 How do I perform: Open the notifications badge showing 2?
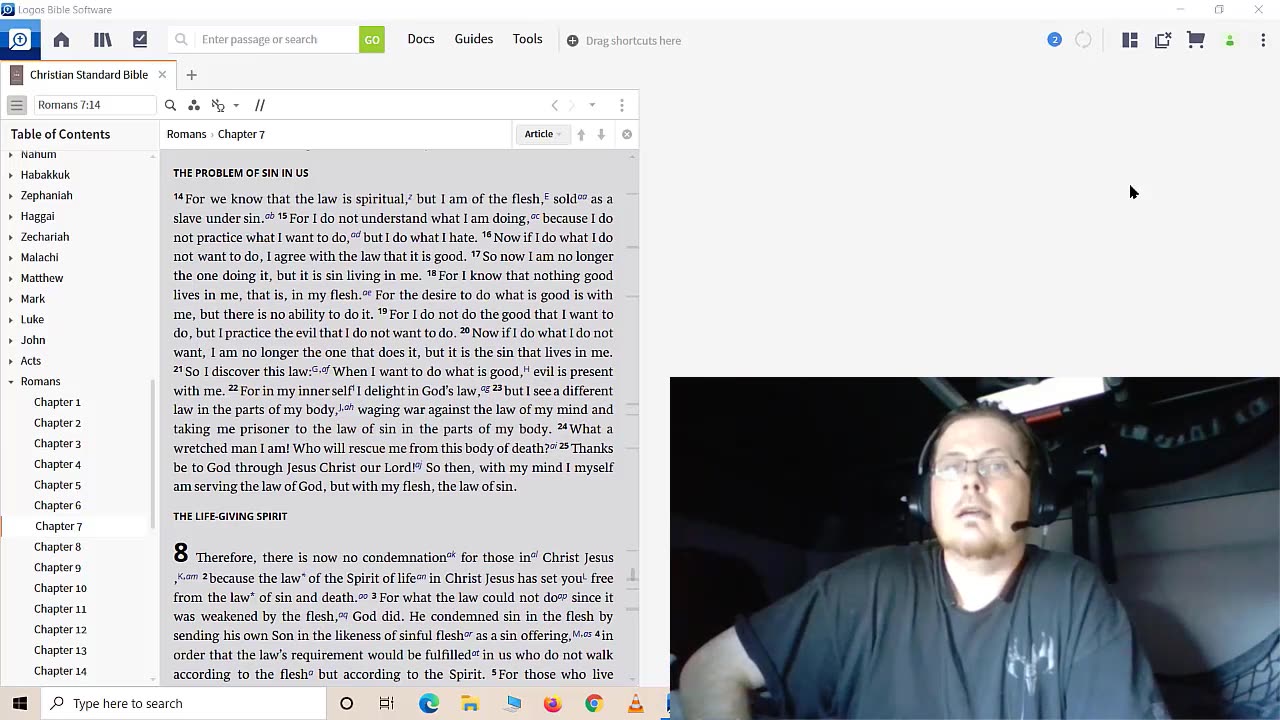tap(1054, 40)
